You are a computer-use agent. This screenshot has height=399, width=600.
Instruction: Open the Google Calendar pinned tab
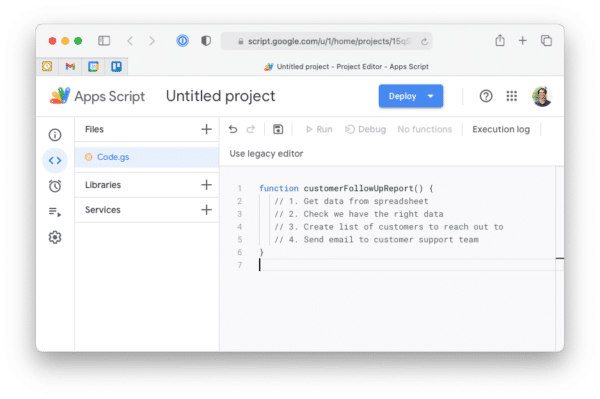[93, 67]
